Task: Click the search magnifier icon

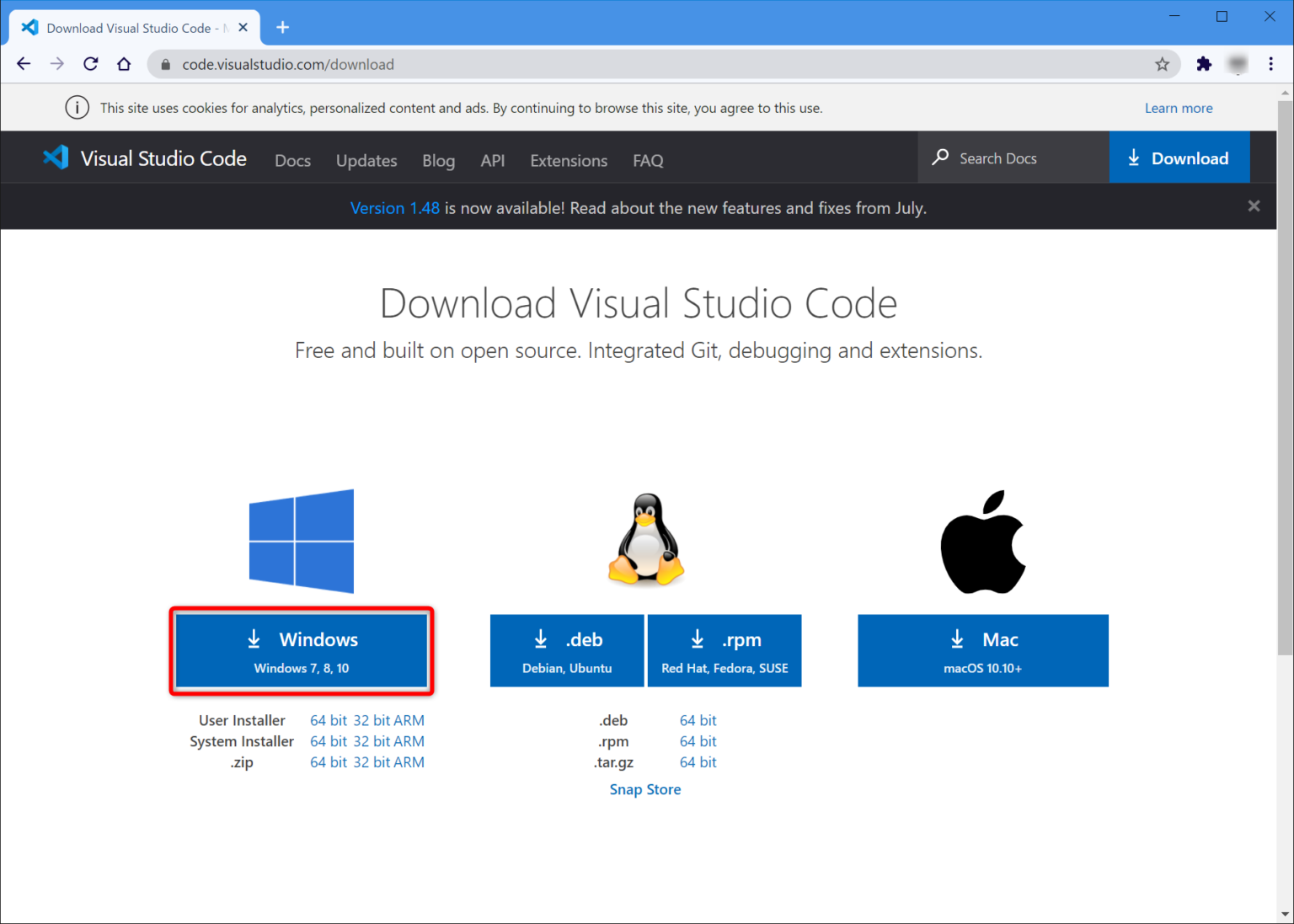Action: [x=940, y=158]
